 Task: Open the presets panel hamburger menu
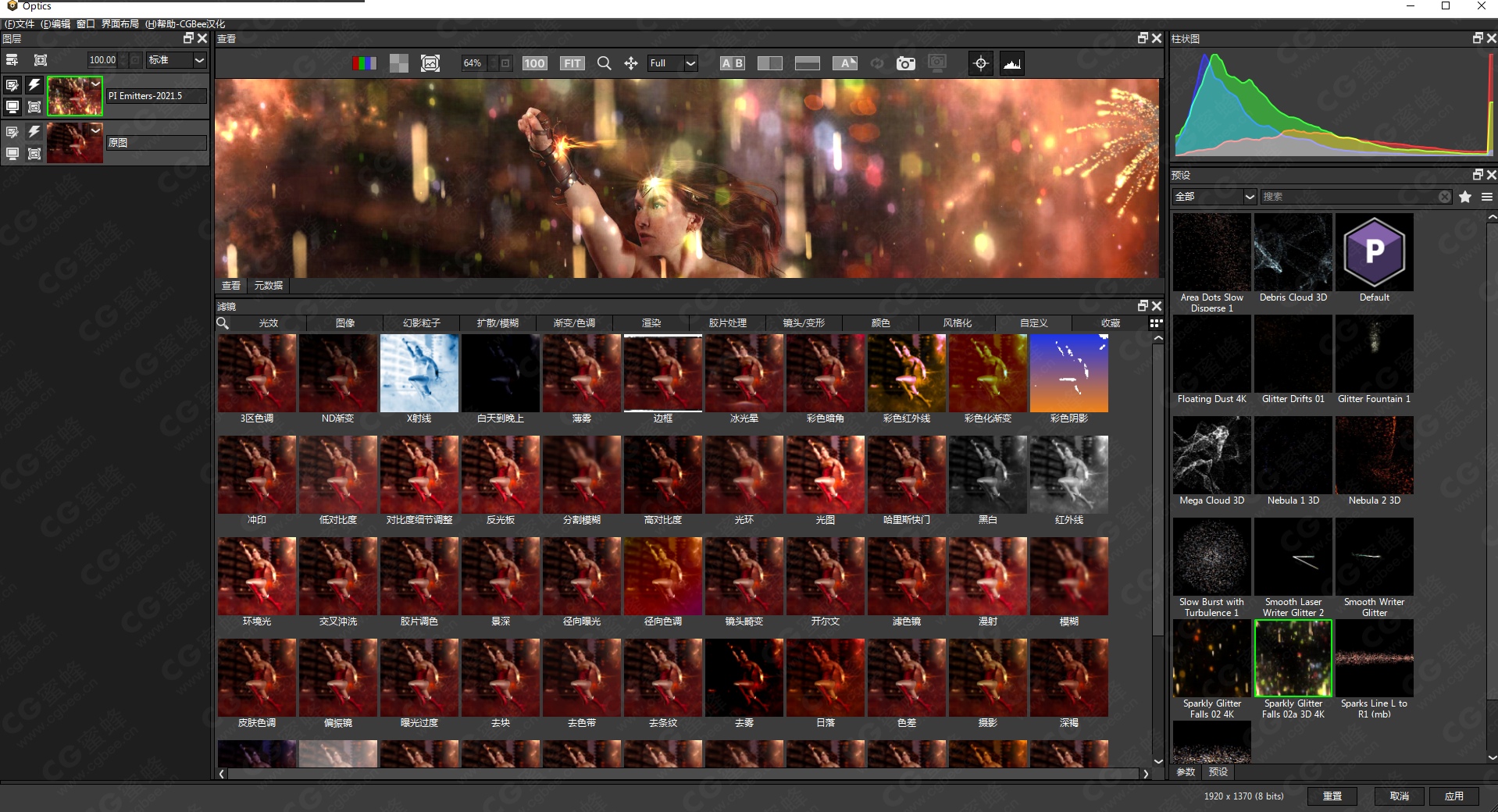tap(1487, 197)
